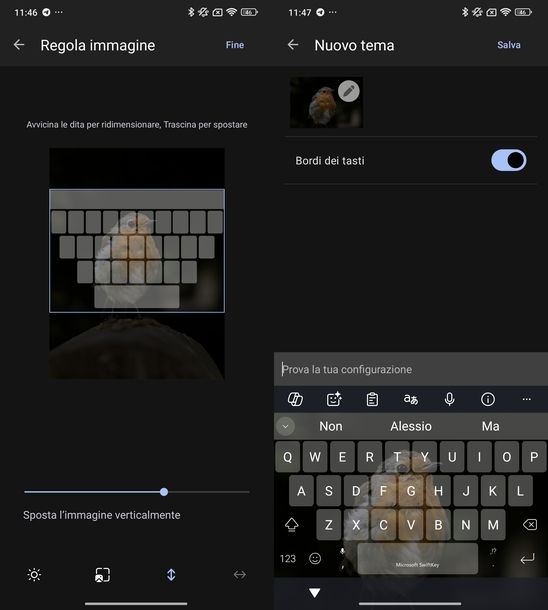Tap the change image icon

(x=103, y=575)
